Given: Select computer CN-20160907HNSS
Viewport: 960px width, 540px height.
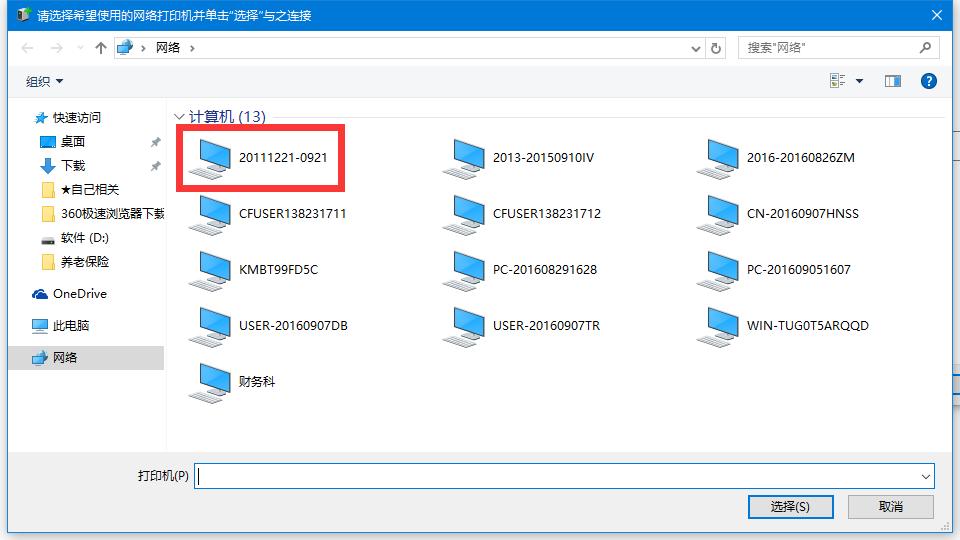Looking at the screenshot, I should pos(778,214).
